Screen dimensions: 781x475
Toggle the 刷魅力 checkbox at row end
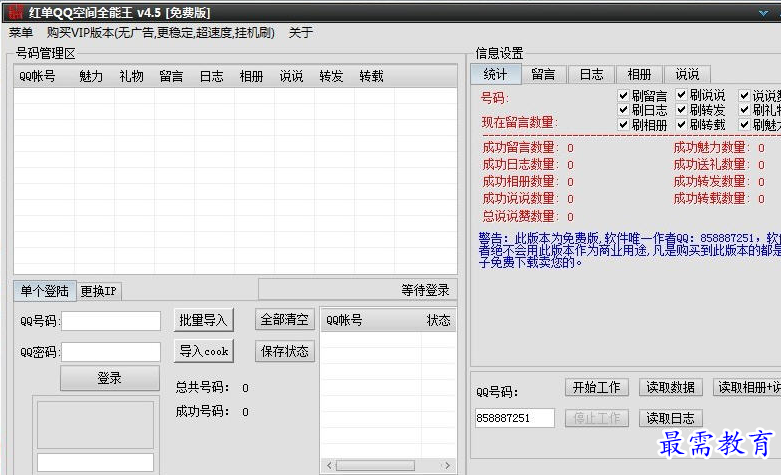pyautogui.click(x=744, y=124)
